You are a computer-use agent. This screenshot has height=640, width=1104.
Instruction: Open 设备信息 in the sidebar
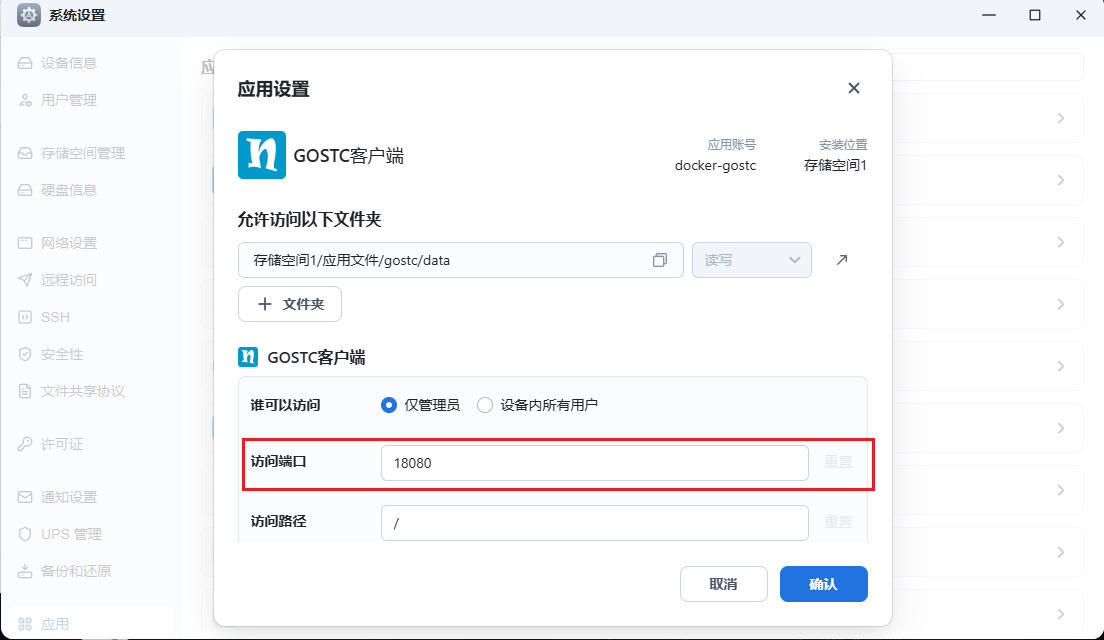click(x=68, y=63)
